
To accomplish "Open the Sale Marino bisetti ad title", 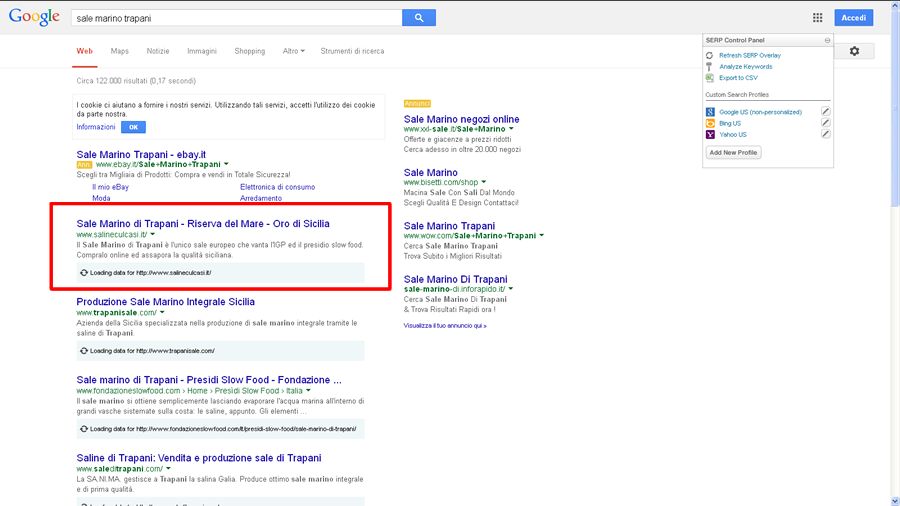I will 430,173.
